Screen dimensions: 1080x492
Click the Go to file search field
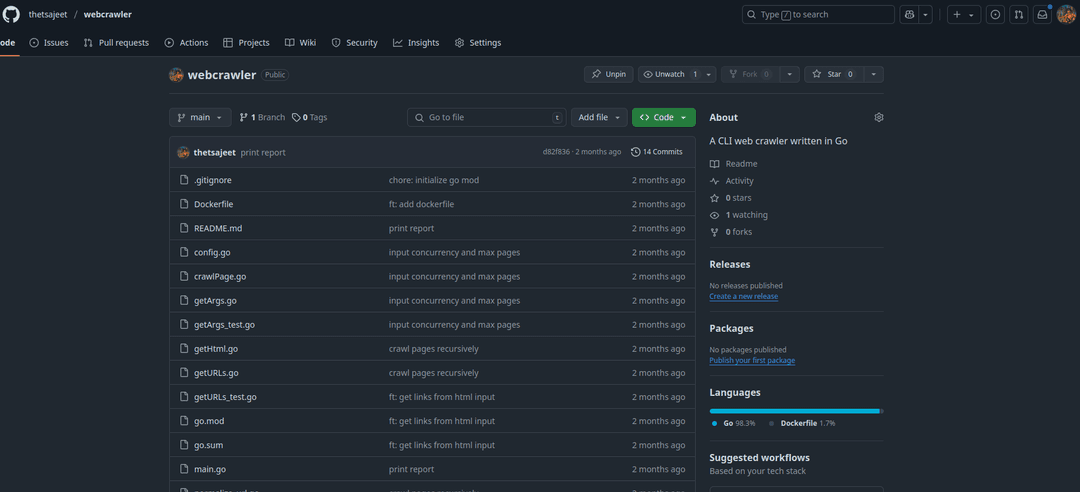click(485, 117)
